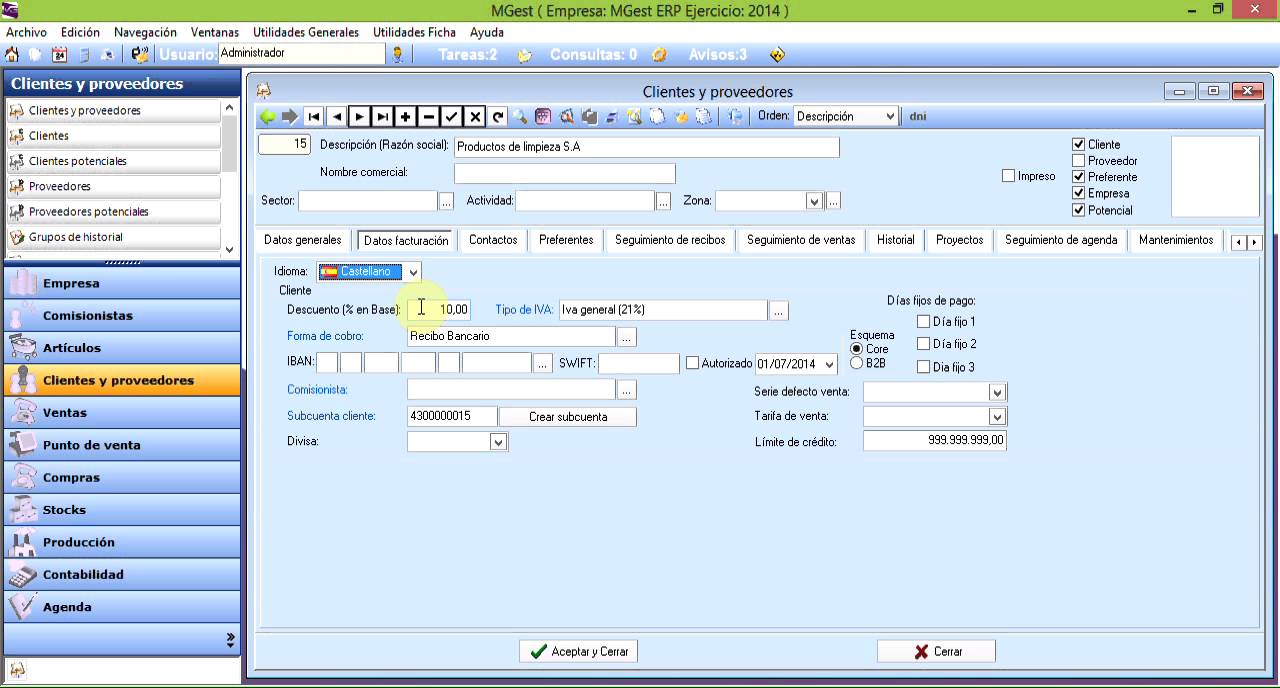
Task: Click the gray forward arrow icon
Action: click(x=290, y=117)
